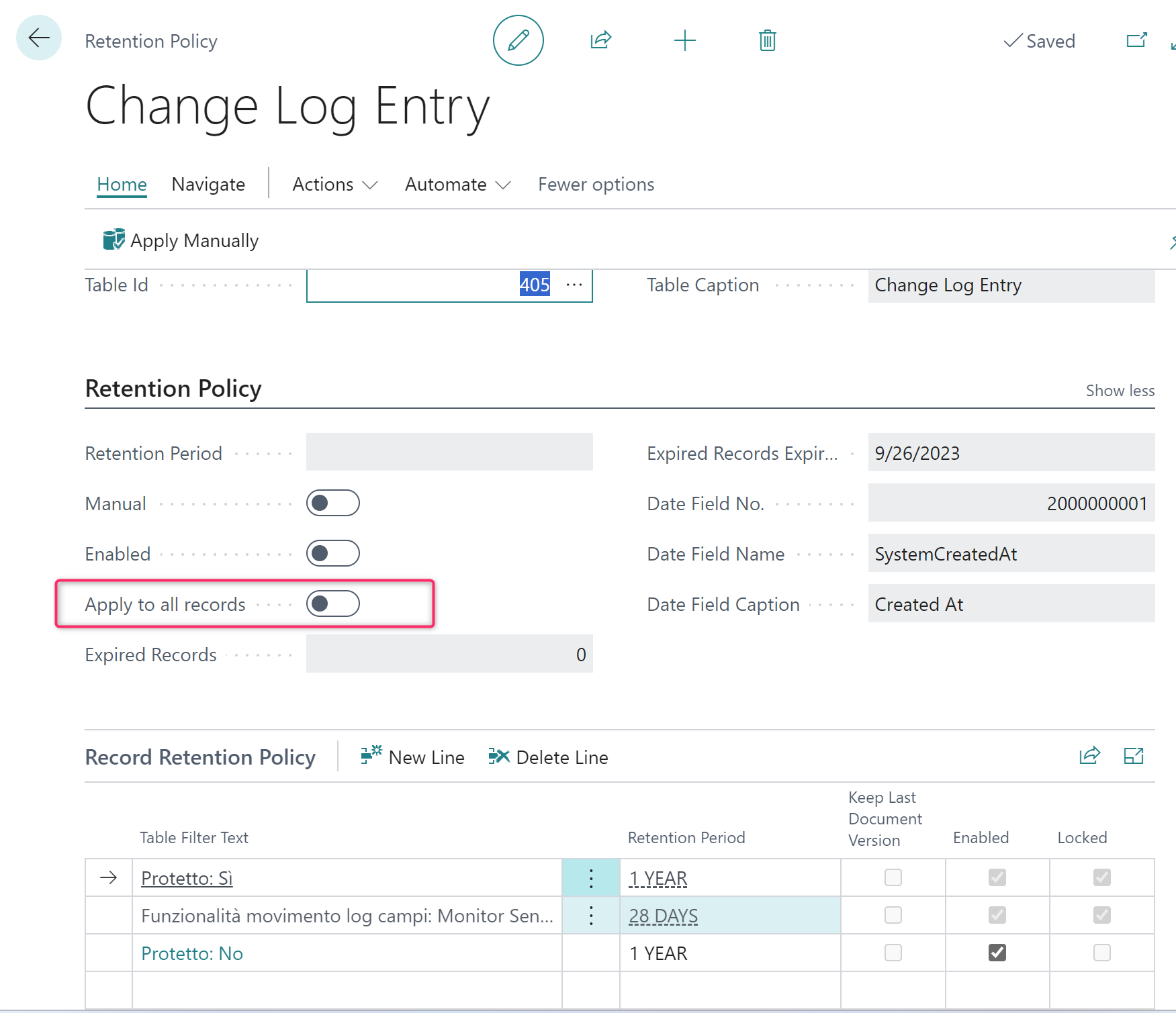
Task: Click the pencil edit icon
Action: coord(518,40)
